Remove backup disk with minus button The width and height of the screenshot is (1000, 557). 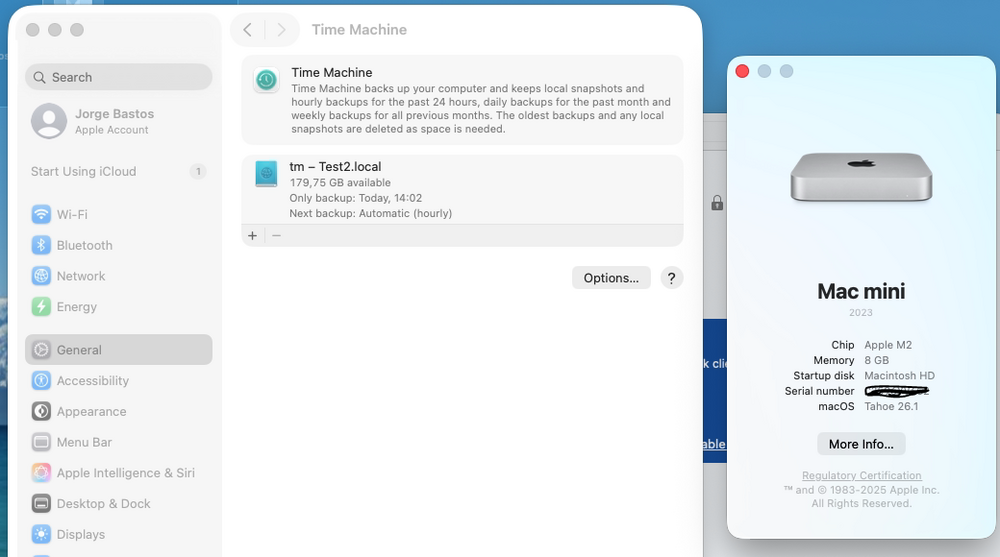(276, 235)
